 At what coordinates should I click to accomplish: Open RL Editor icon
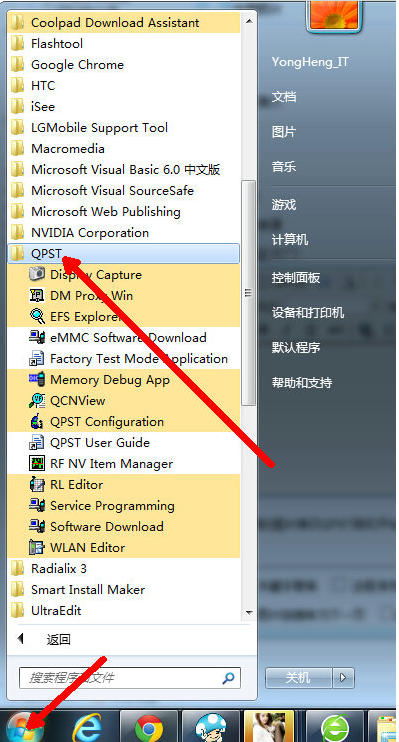click(36, 485)
